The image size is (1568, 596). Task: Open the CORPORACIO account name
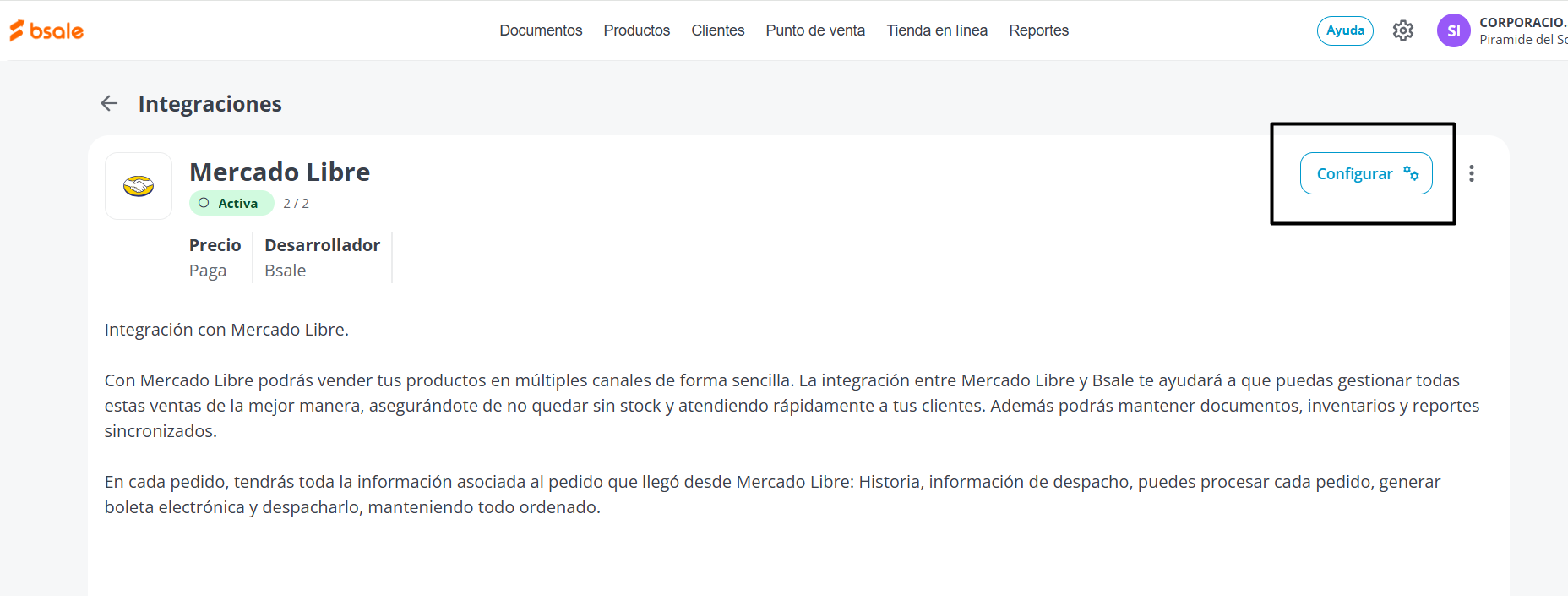(x=1523, y=23)
